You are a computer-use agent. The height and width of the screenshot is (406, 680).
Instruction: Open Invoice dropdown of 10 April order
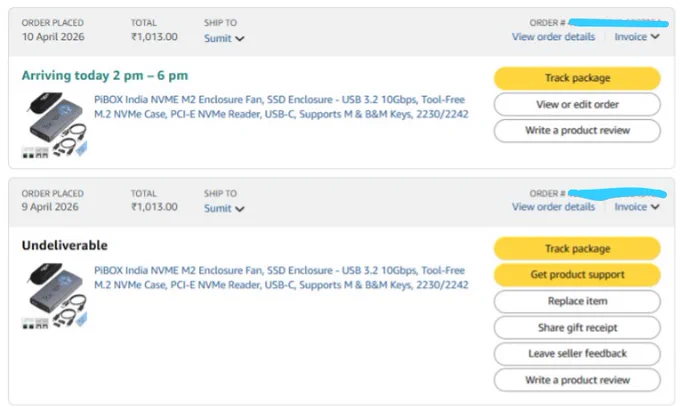pyautogui.click(x=637, y=37)
